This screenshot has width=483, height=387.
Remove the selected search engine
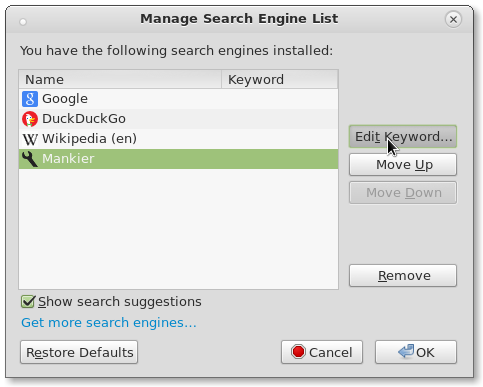(403, 276)
